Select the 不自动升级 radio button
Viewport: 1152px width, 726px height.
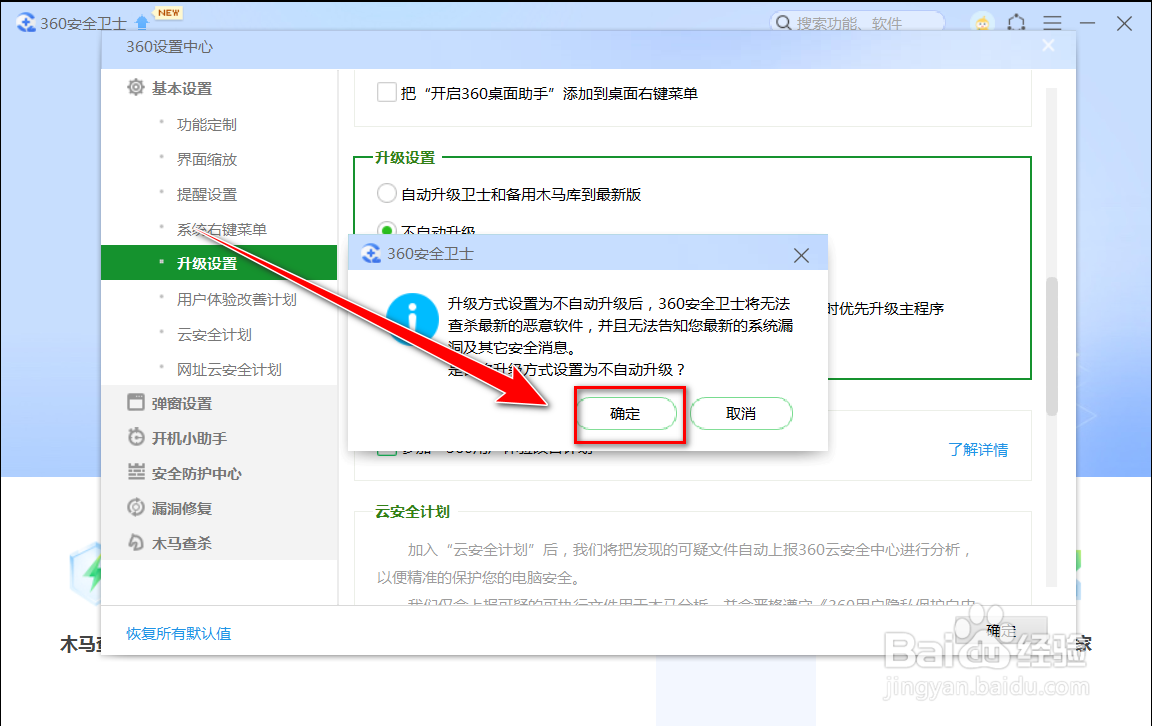(x=386, y=229)
